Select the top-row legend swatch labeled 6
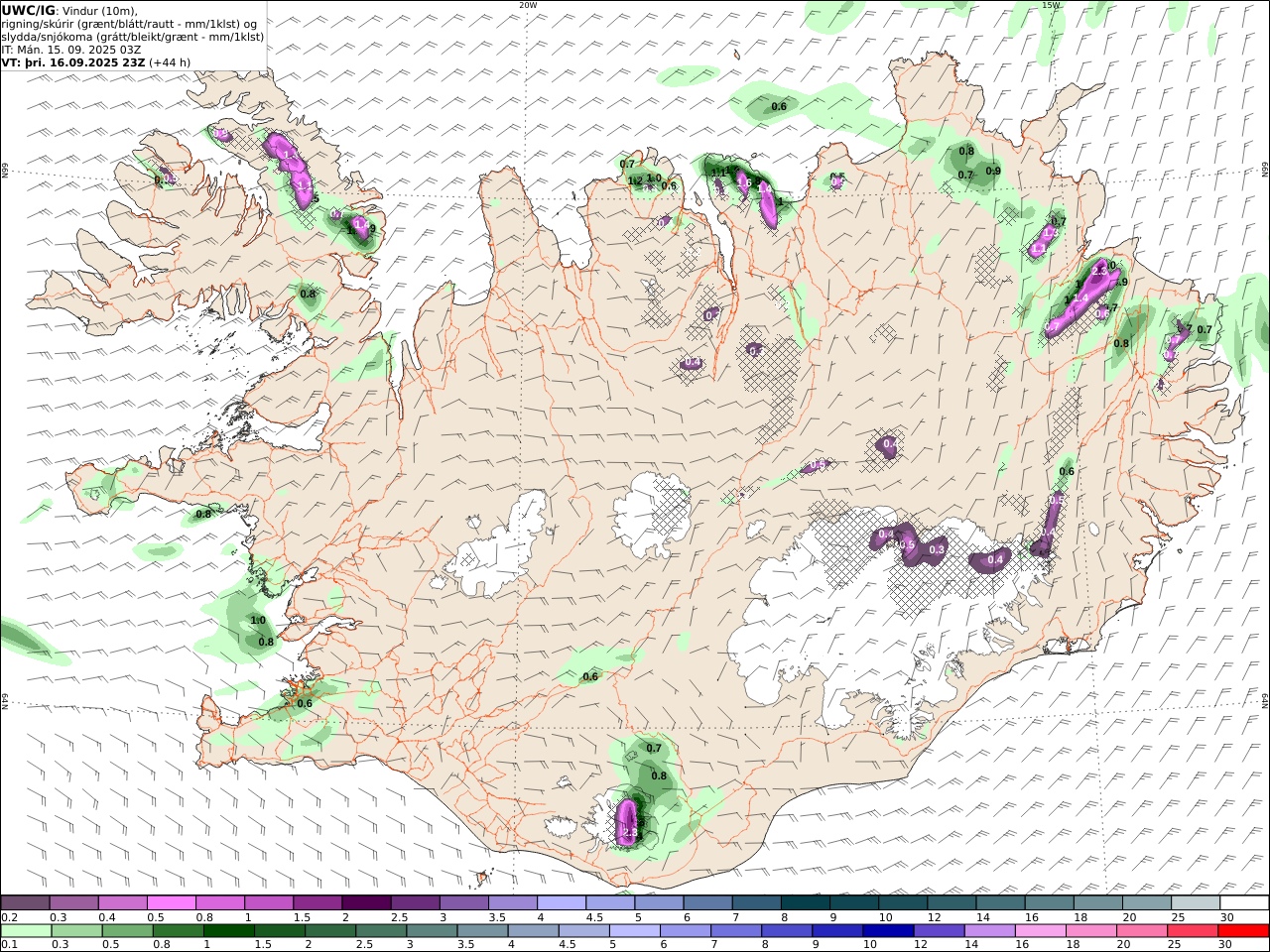The height and width of the screenshot is (952, 1270). pyautogui.click(x=708, y=903)
